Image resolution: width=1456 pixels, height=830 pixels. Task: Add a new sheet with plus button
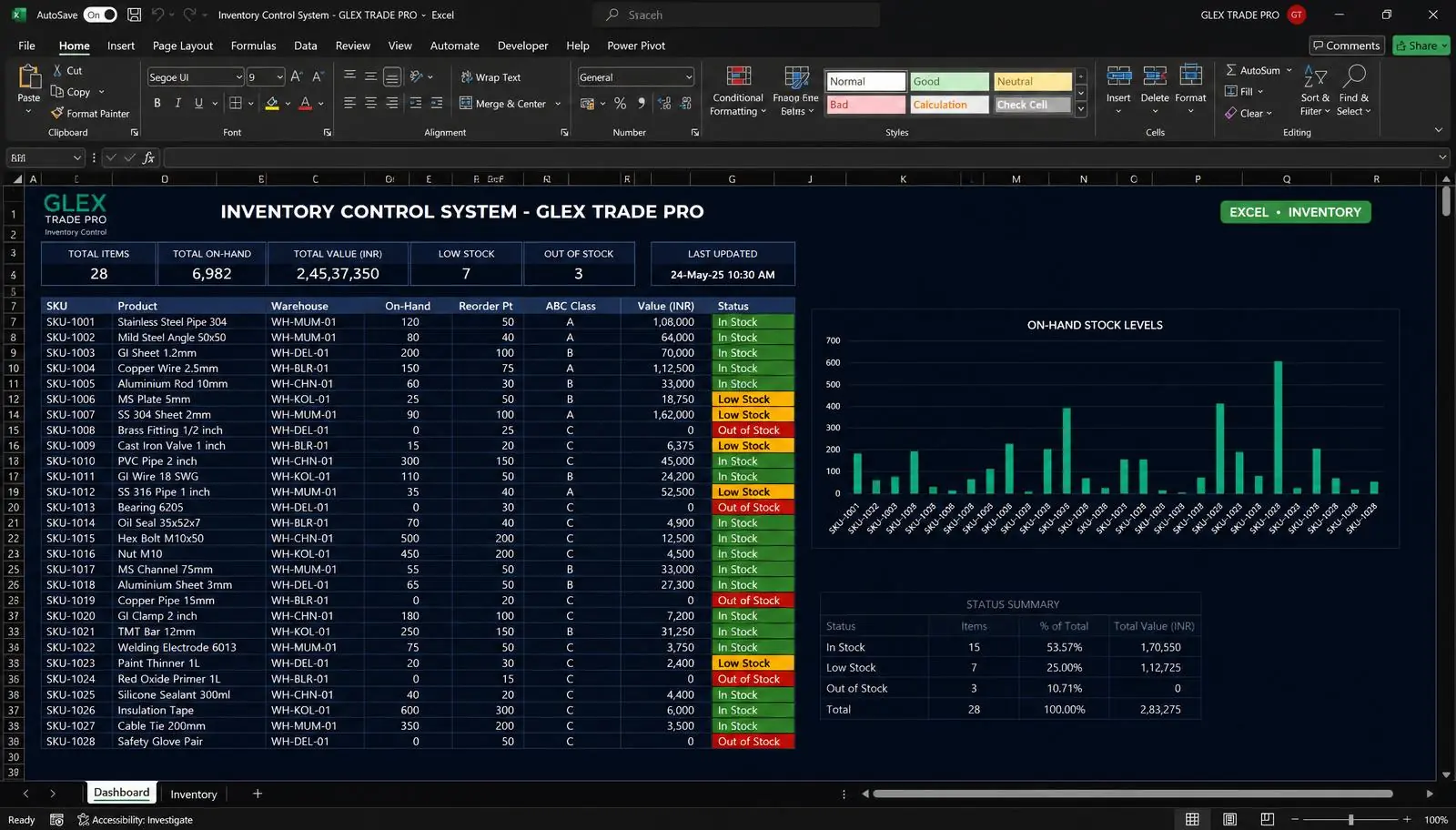(x=258, y=794)
